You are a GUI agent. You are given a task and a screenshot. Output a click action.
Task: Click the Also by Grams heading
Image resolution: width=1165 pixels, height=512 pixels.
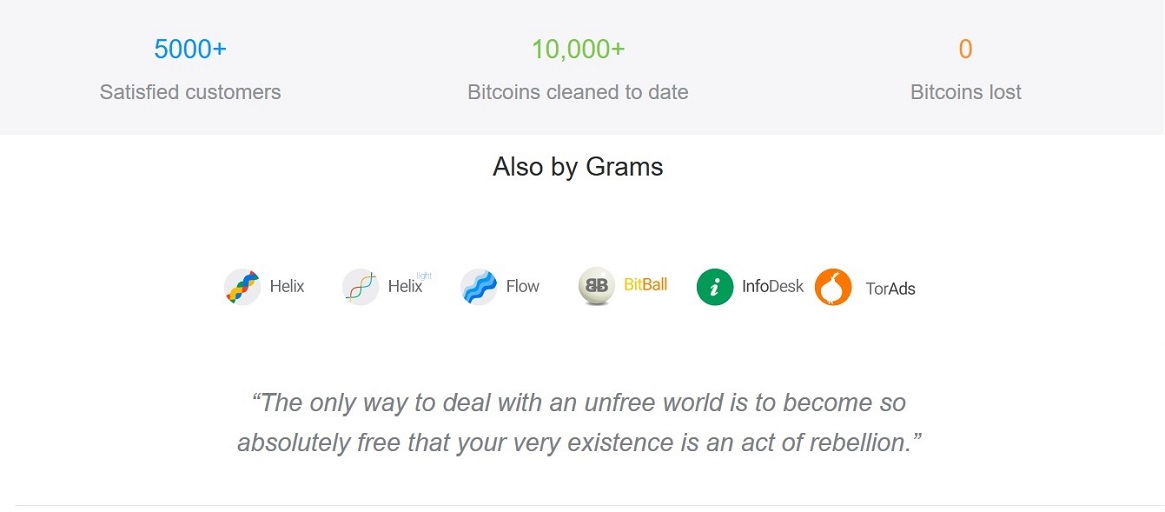578,167
